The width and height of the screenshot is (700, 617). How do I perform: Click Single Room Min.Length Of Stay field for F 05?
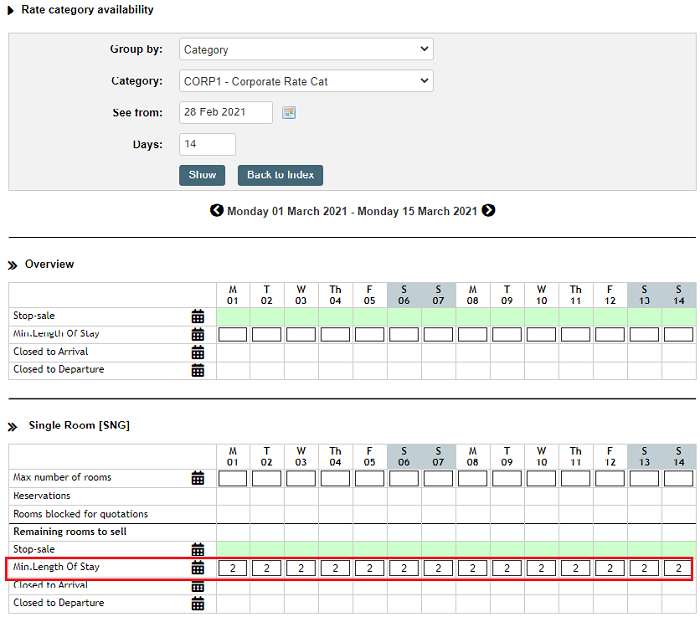tap(370, 568)
